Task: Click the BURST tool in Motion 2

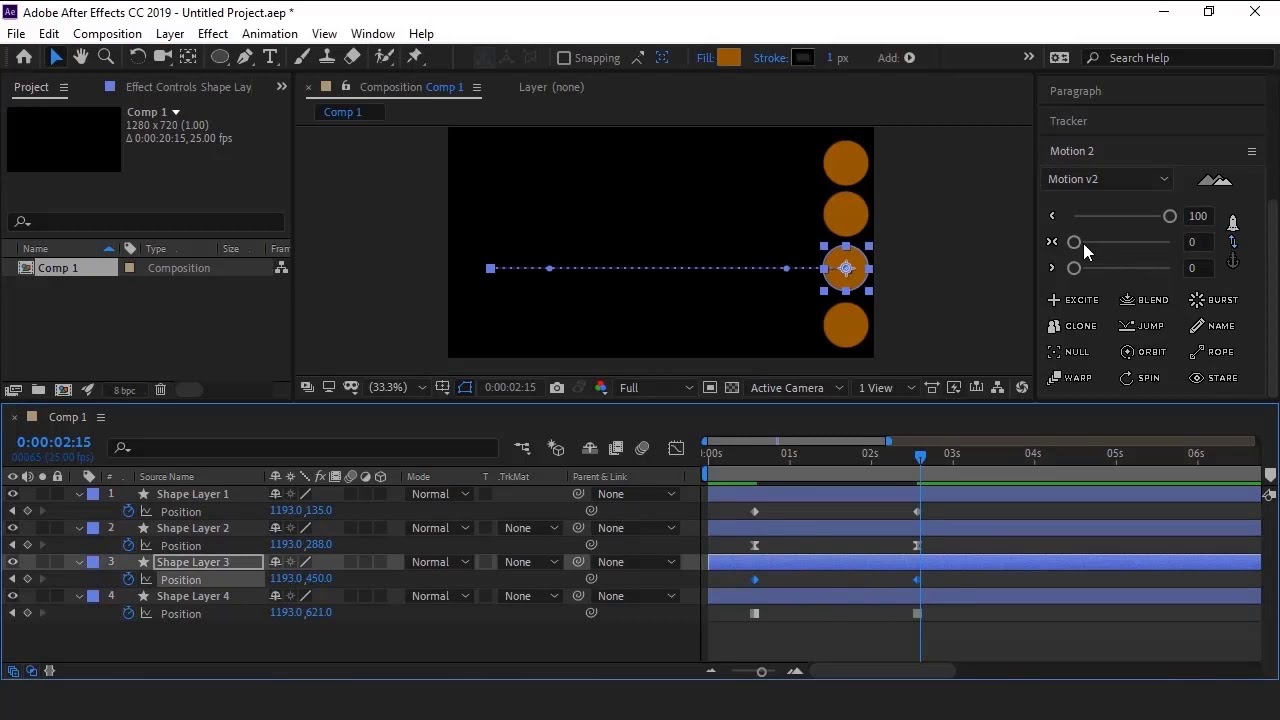Action: pos(1214,300)
